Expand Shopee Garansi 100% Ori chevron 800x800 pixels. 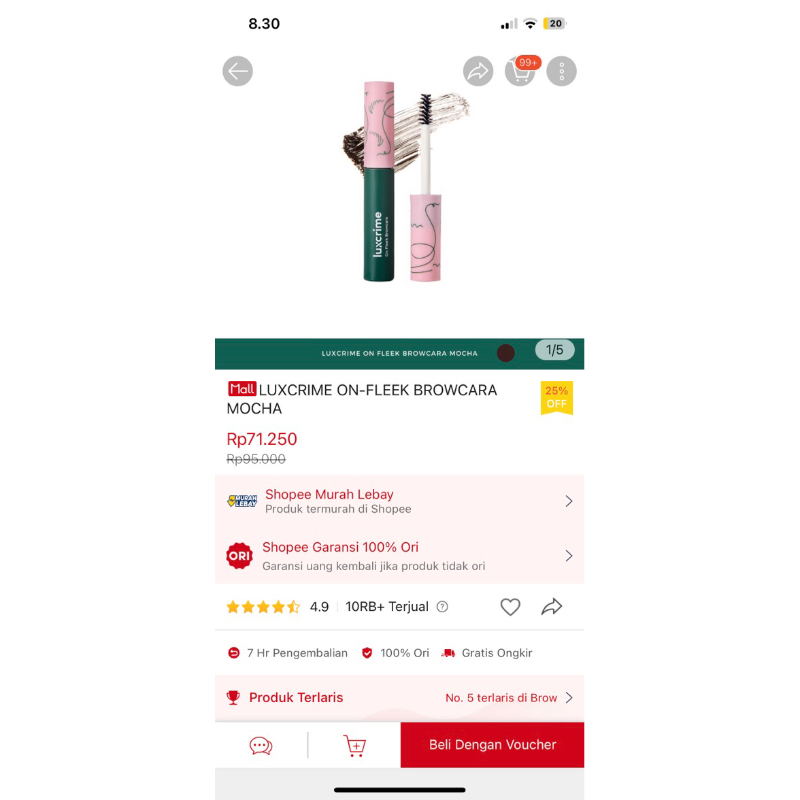click(569, 556)
